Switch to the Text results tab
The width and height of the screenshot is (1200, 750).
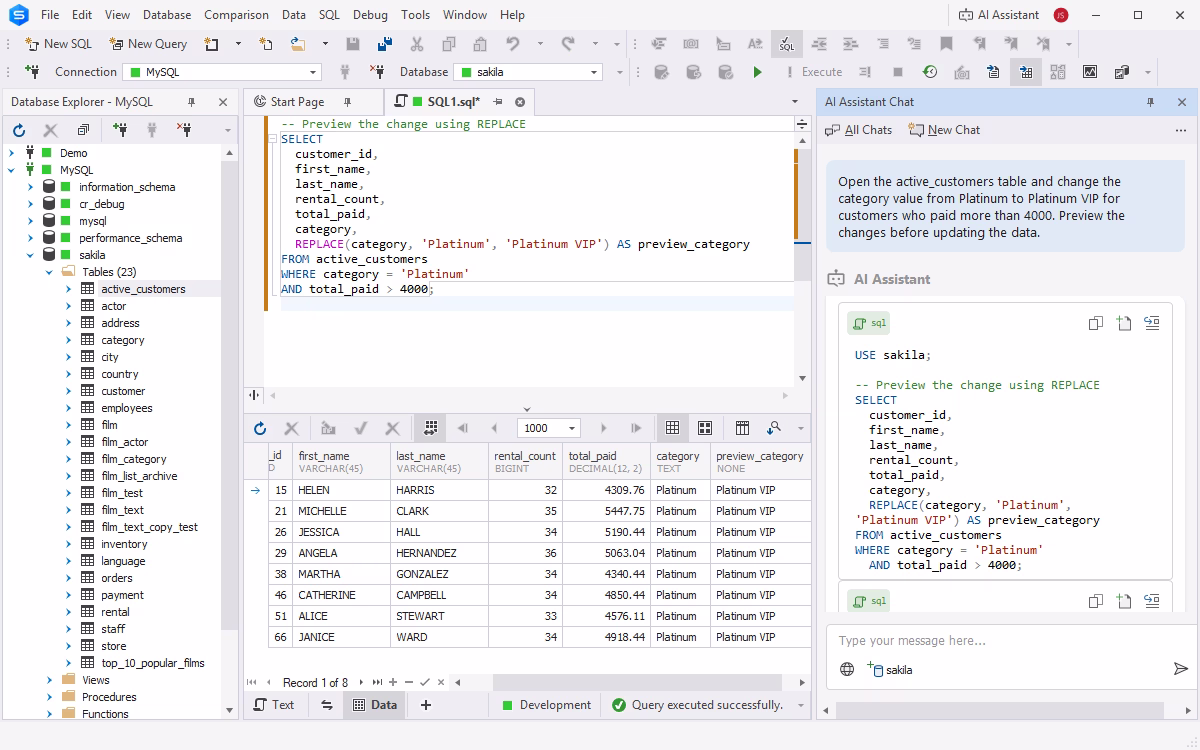click(x=274, y=705)
